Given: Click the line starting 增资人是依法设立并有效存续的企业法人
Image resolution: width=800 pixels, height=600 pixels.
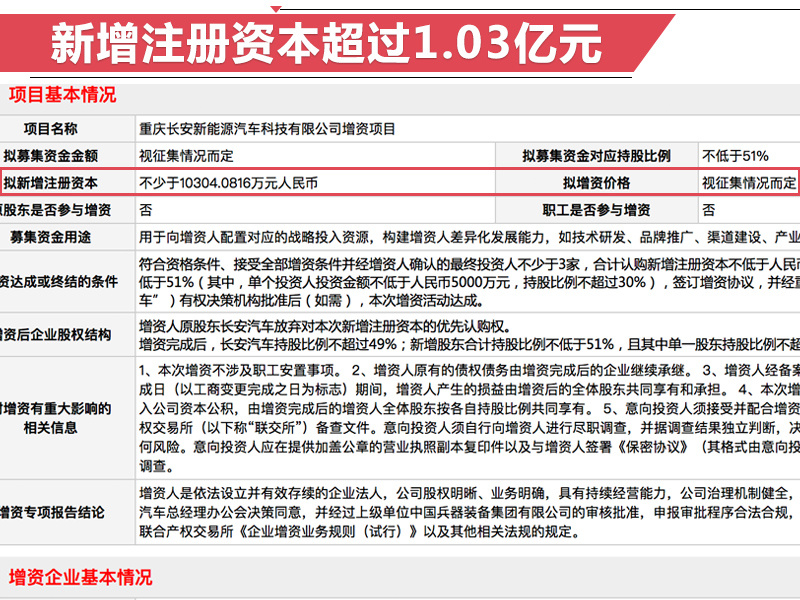Looking at the screenshot, I should 469,493.
